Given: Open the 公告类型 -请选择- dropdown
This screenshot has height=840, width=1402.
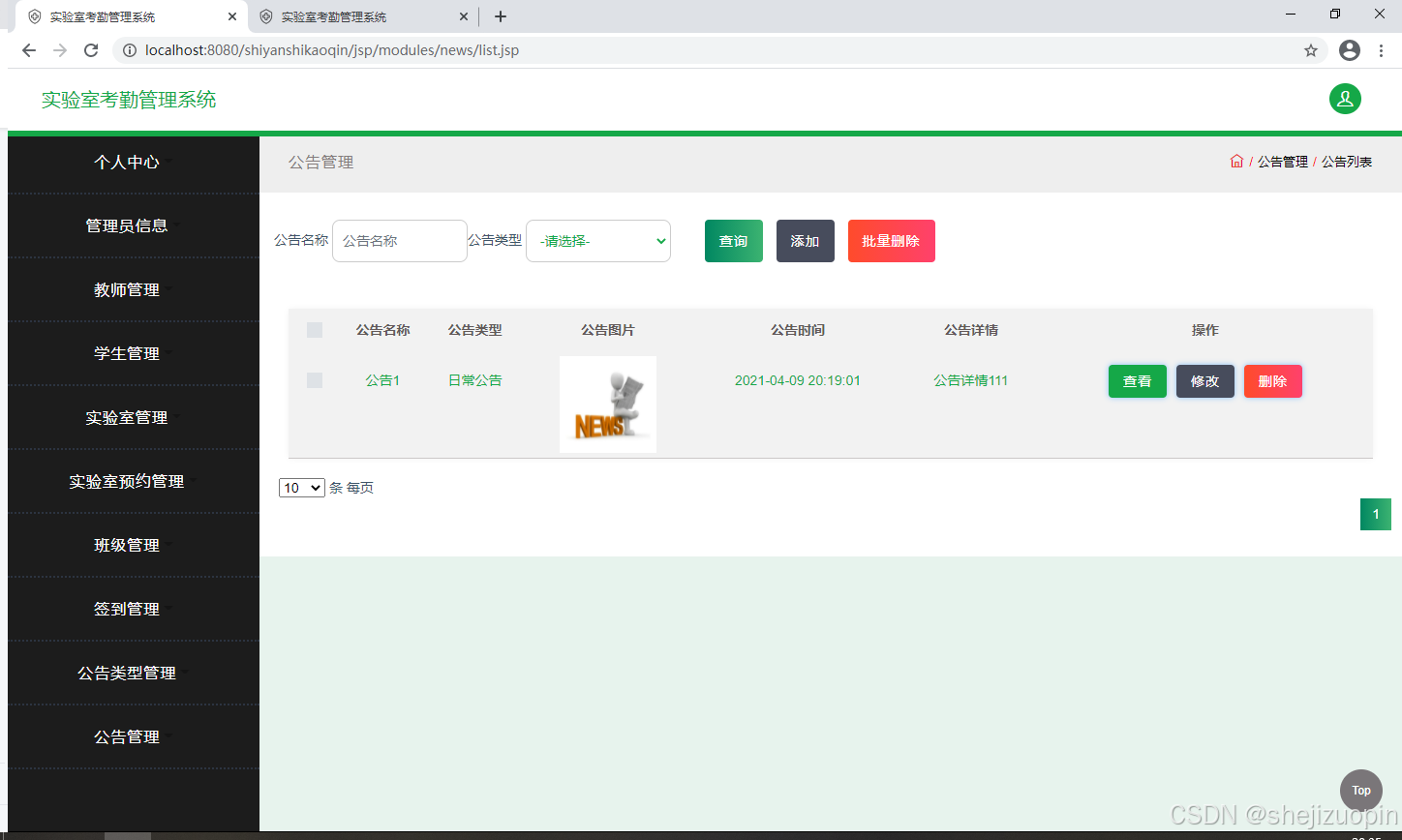Looking at the screenshot, I should (x=597, y=240).
